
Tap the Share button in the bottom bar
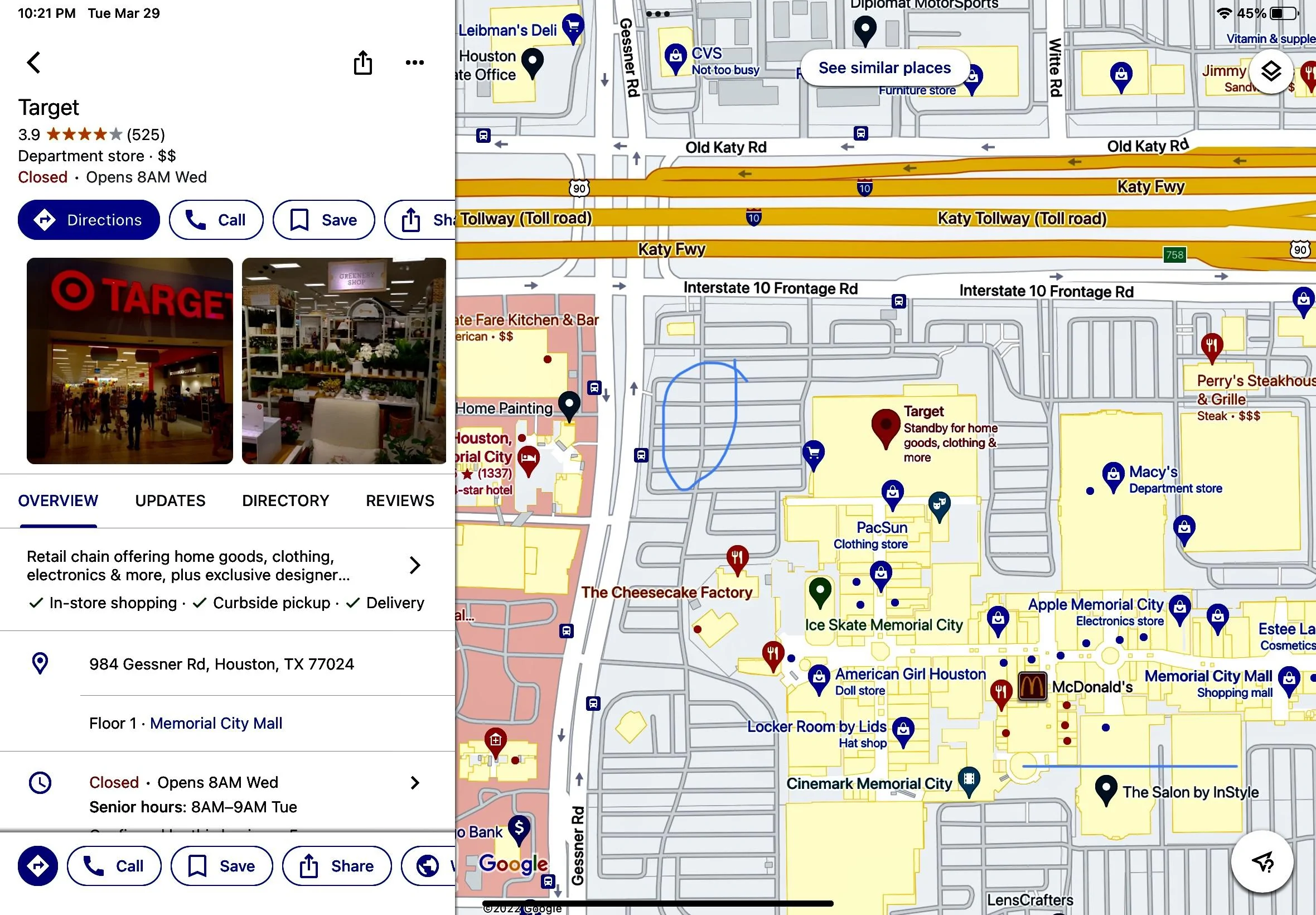tap(337, 866)
